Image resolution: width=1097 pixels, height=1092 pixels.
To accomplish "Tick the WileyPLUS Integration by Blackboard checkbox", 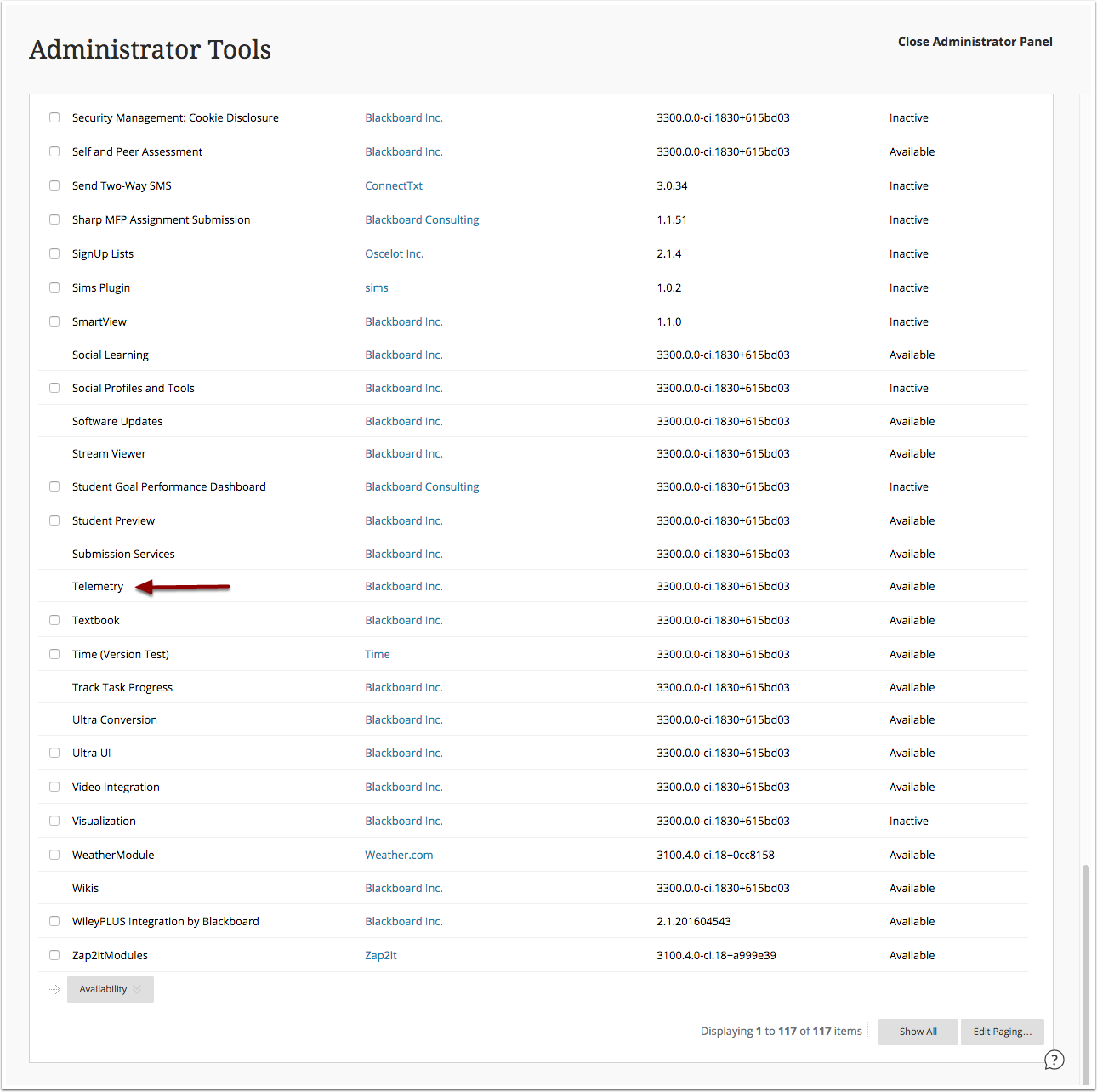I will tap(54, 921).
